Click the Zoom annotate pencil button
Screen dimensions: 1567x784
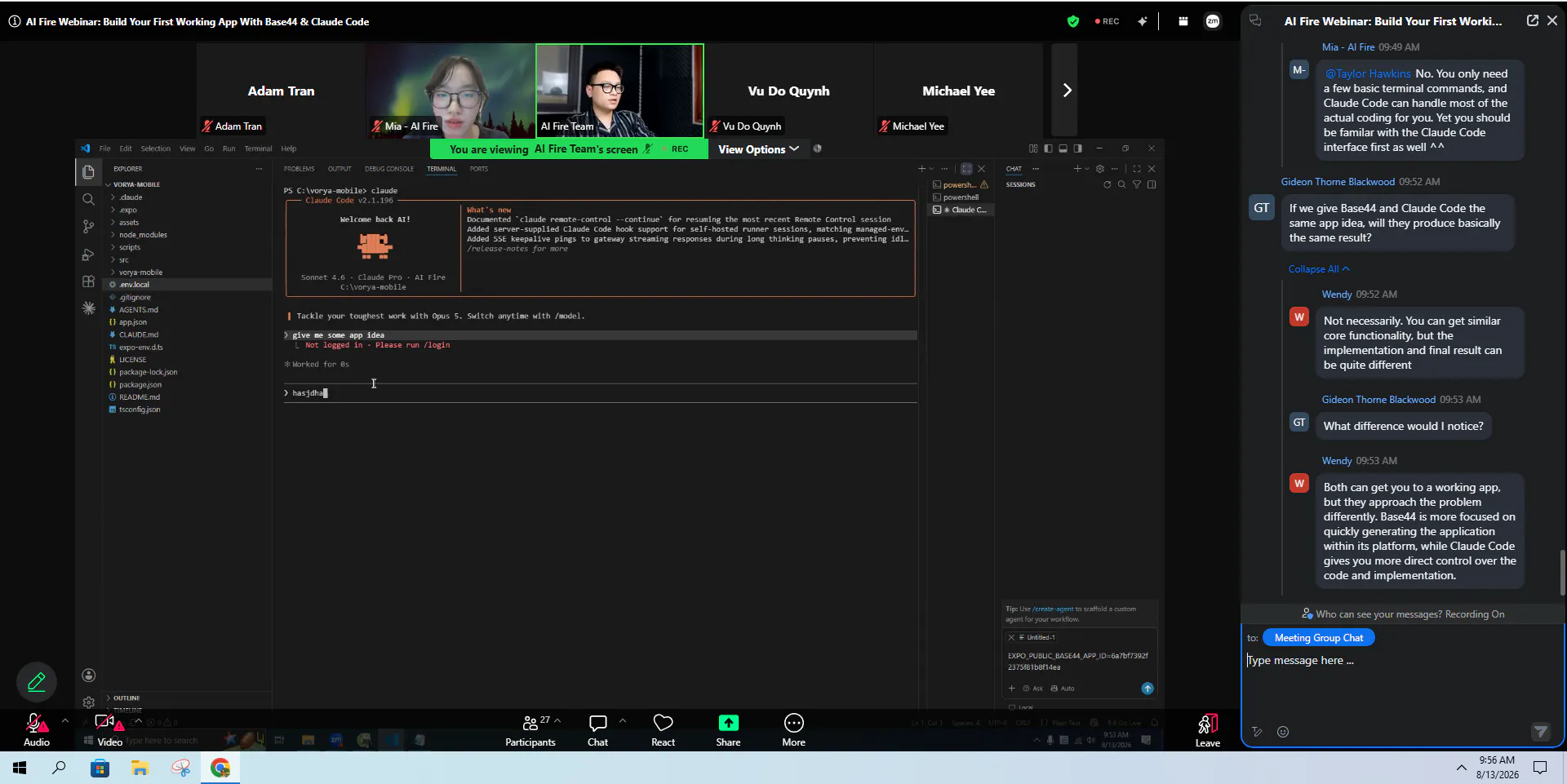[37, 682]
